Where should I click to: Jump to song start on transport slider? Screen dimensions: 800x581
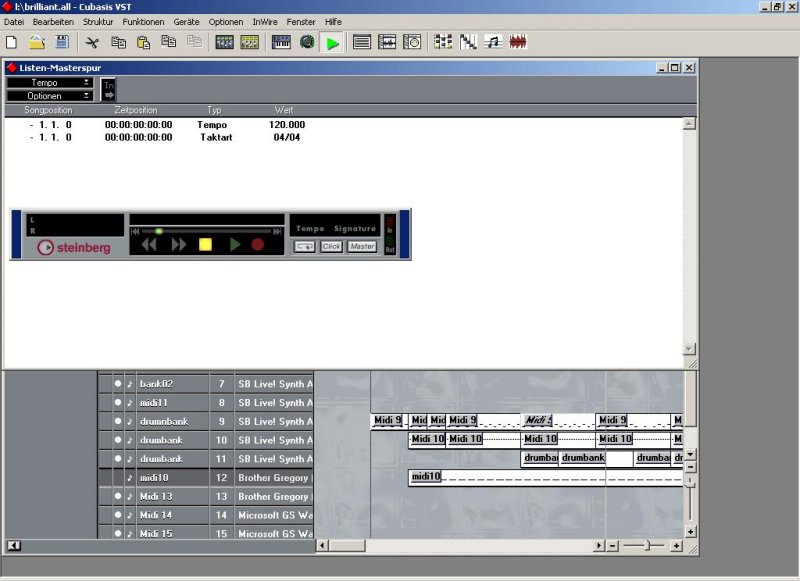[x=135, y=232]
